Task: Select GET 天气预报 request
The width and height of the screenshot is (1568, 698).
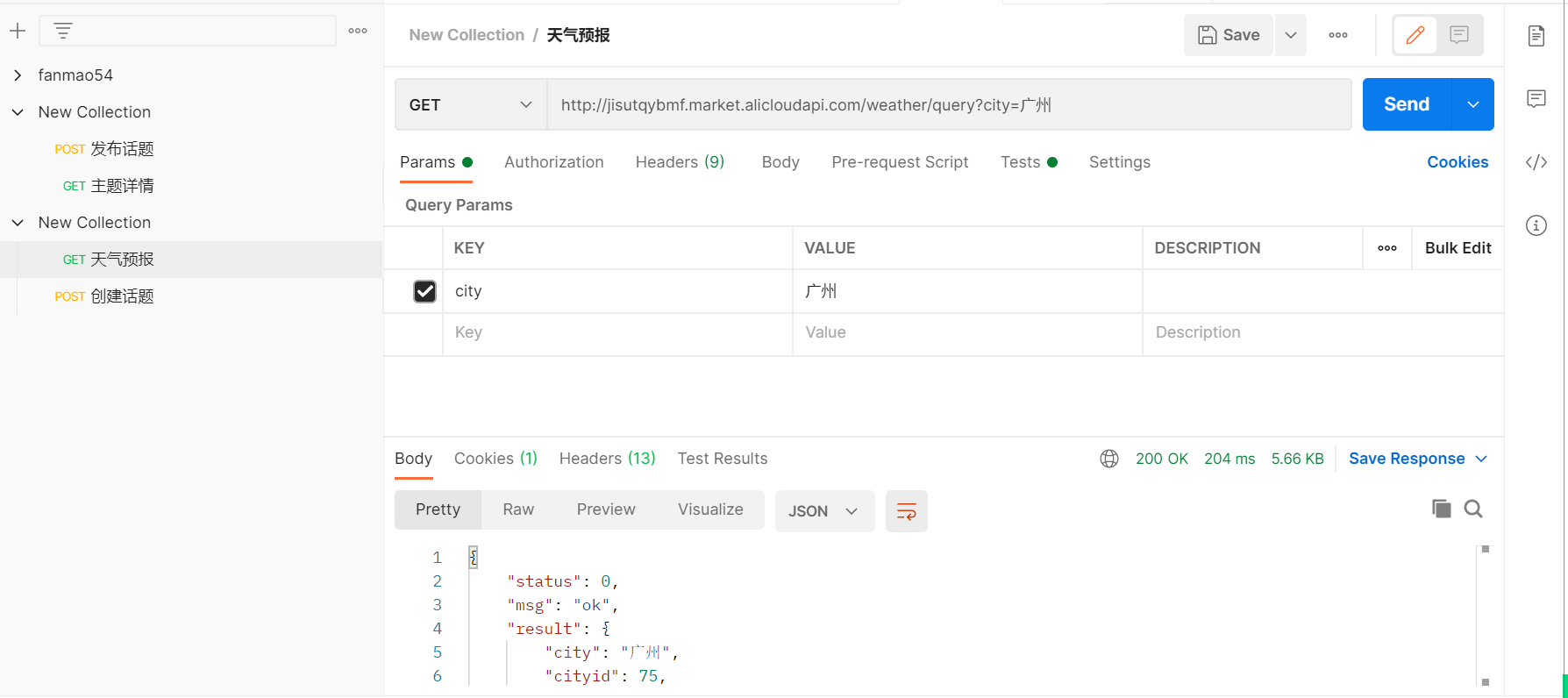Action: 191,260
